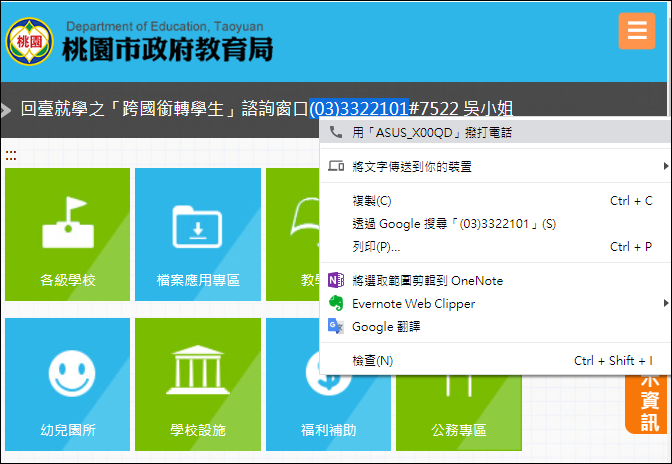Open the 公務專區 tile
672x464 pixels.
459,413
